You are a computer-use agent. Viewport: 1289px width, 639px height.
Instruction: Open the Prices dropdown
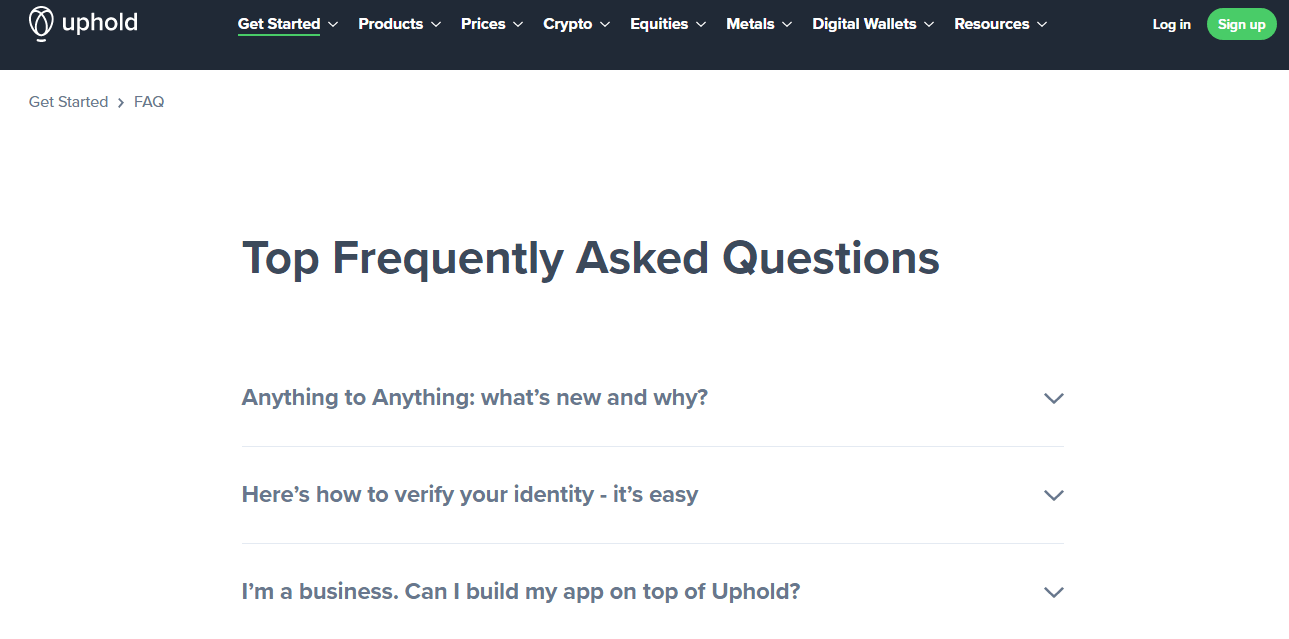tap(483, 23)
